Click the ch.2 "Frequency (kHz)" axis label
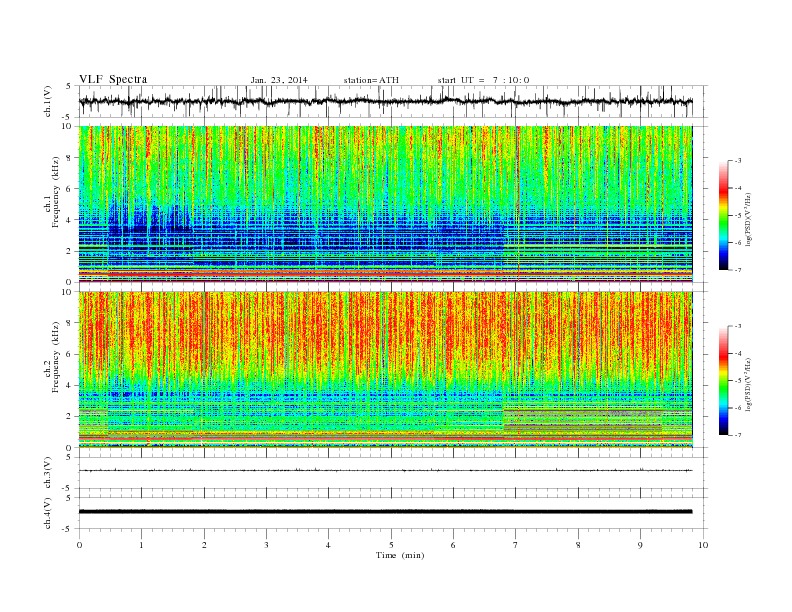This screenshot has height=612, width=792. pyautogui.click(x=55, y=356)
